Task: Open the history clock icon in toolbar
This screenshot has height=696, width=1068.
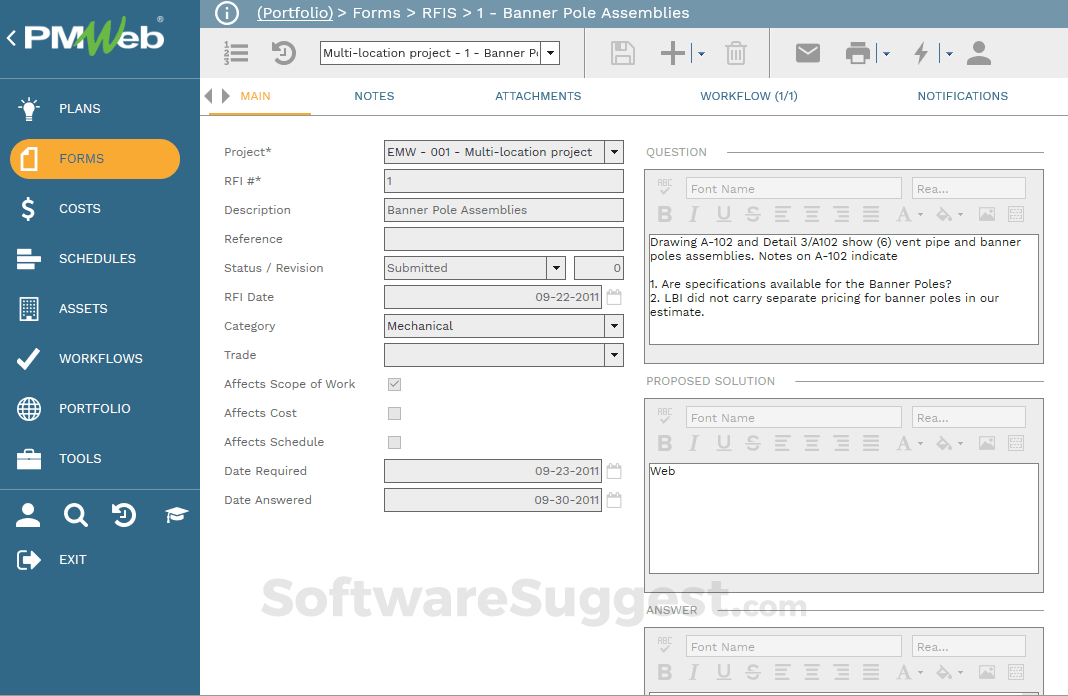Action: point(284,53)
